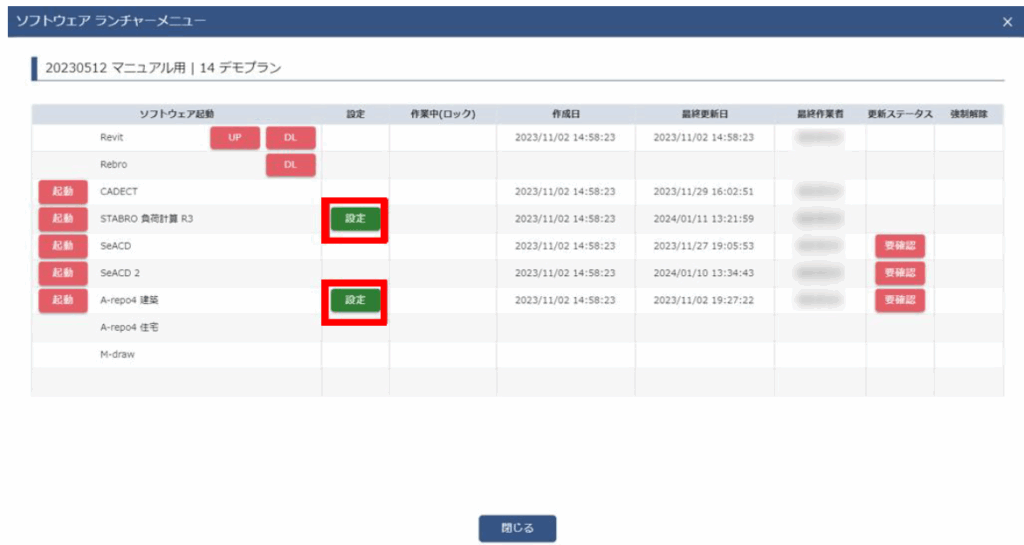The image size is (1024, 545).
Task: Click 起動 in the SeACD row
Action: click(62, 246)
